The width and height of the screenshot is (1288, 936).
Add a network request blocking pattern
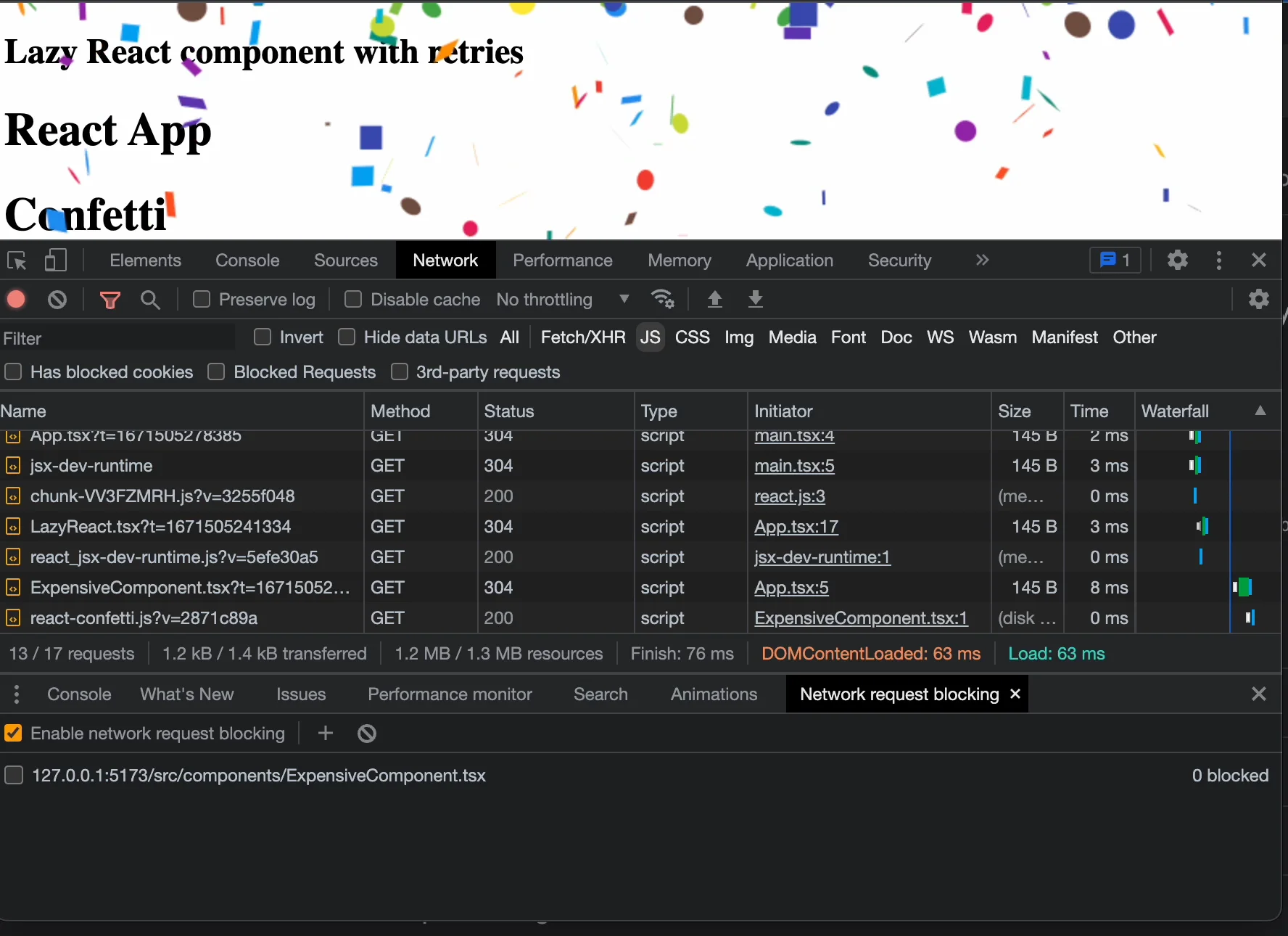pos(326,734)
